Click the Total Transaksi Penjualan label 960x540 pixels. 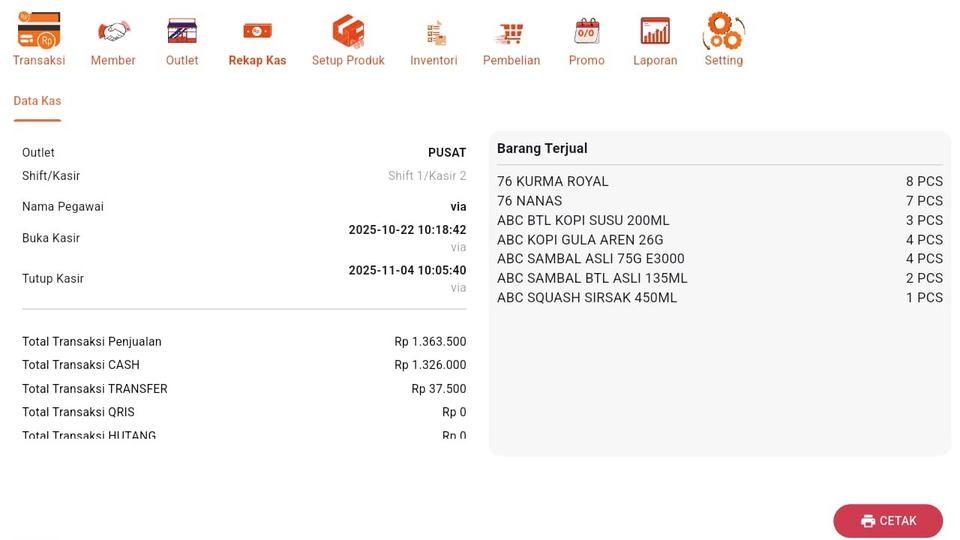(92, 342)
